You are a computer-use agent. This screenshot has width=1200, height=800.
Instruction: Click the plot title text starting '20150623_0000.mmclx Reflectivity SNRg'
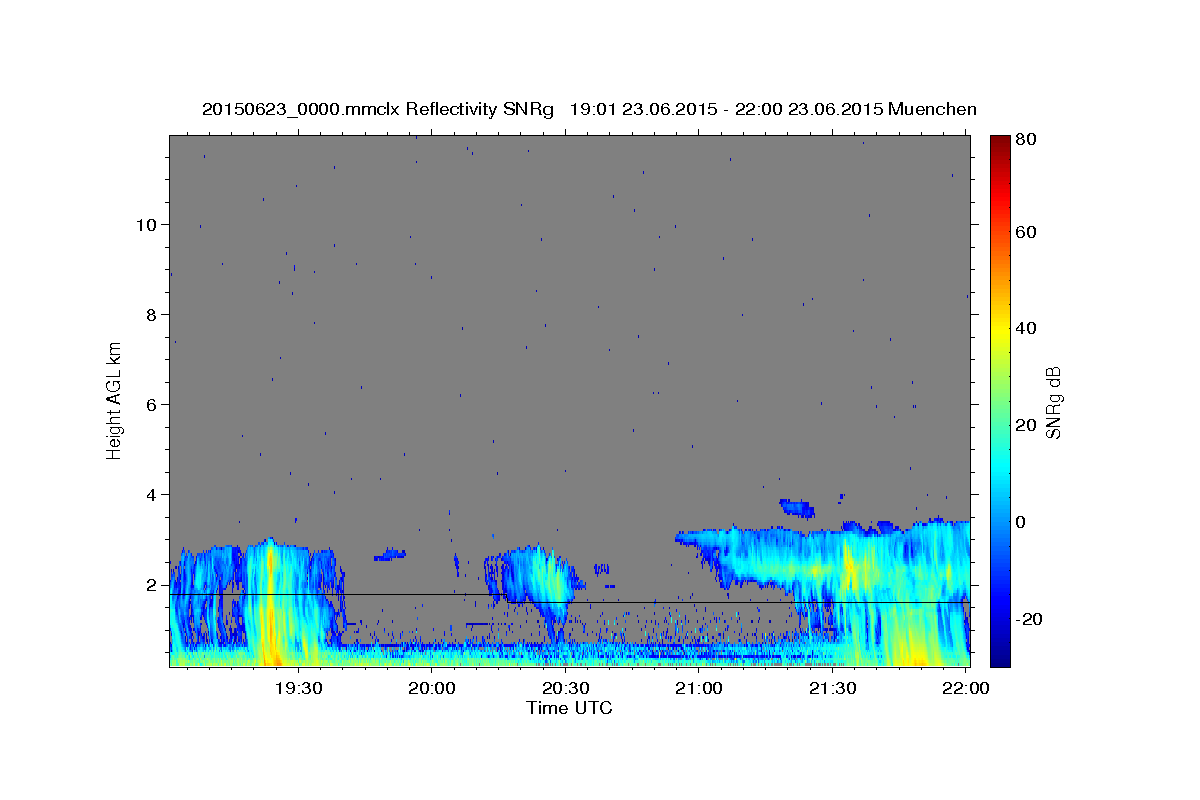point(589,109)
